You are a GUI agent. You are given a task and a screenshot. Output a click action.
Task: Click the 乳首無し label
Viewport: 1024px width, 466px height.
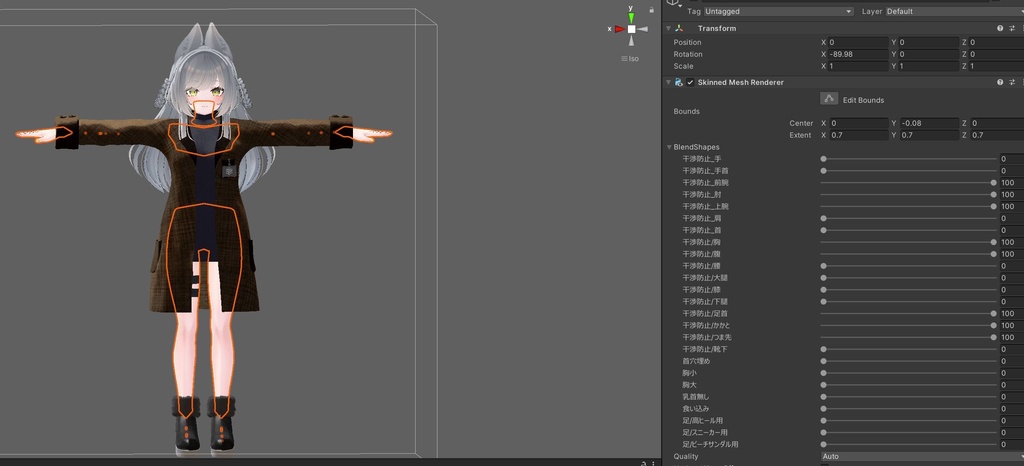[696, 397]
